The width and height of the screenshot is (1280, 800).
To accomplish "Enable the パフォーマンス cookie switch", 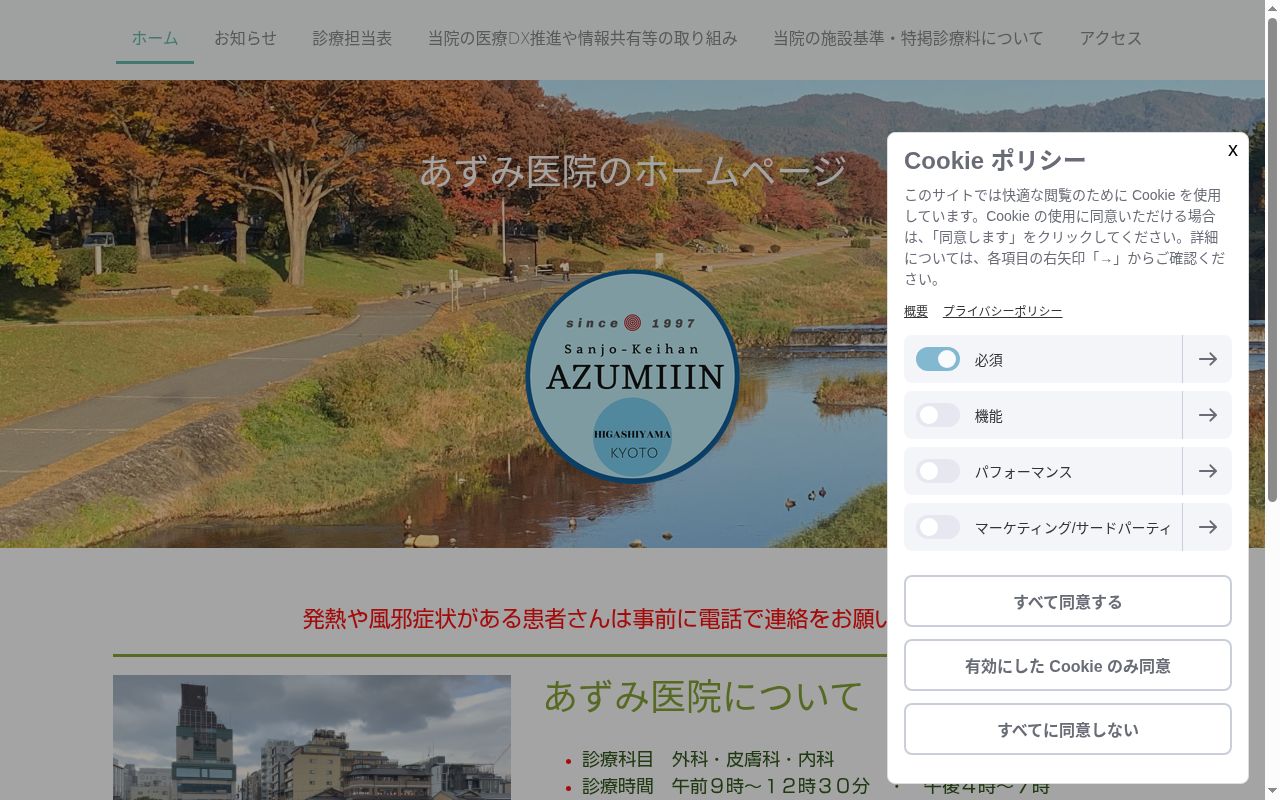I will 938,471.
